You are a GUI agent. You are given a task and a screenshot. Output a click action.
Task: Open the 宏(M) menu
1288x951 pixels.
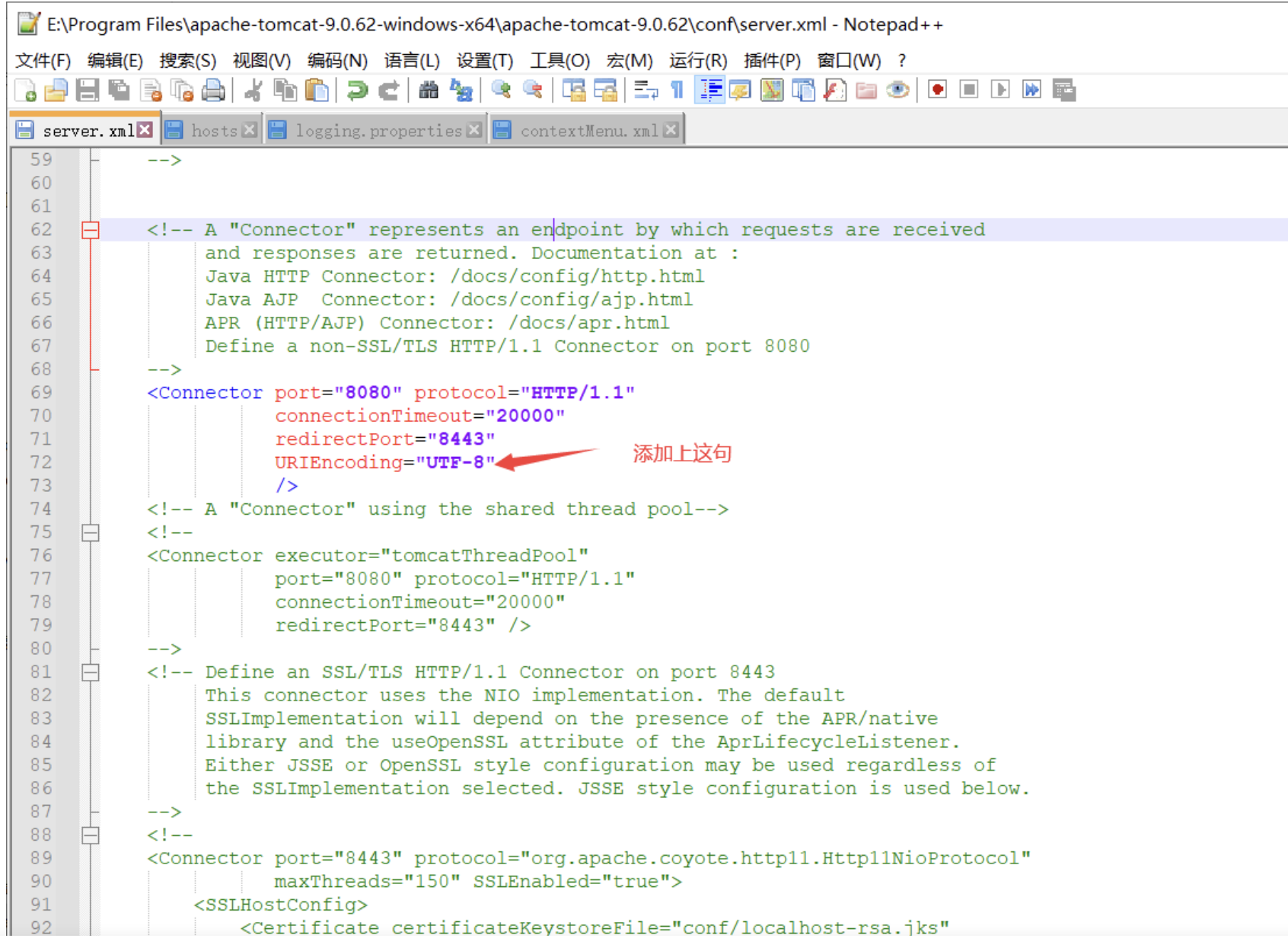click(x=629, y=60)
